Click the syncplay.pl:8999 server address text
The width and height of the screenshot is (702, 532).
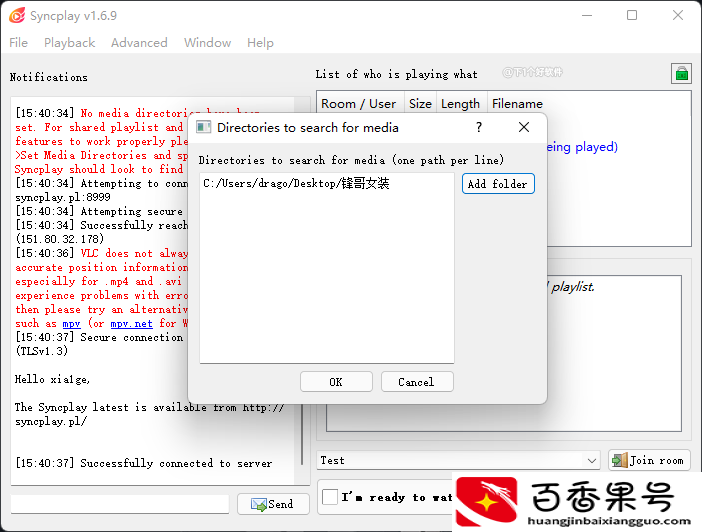[63, 197]
